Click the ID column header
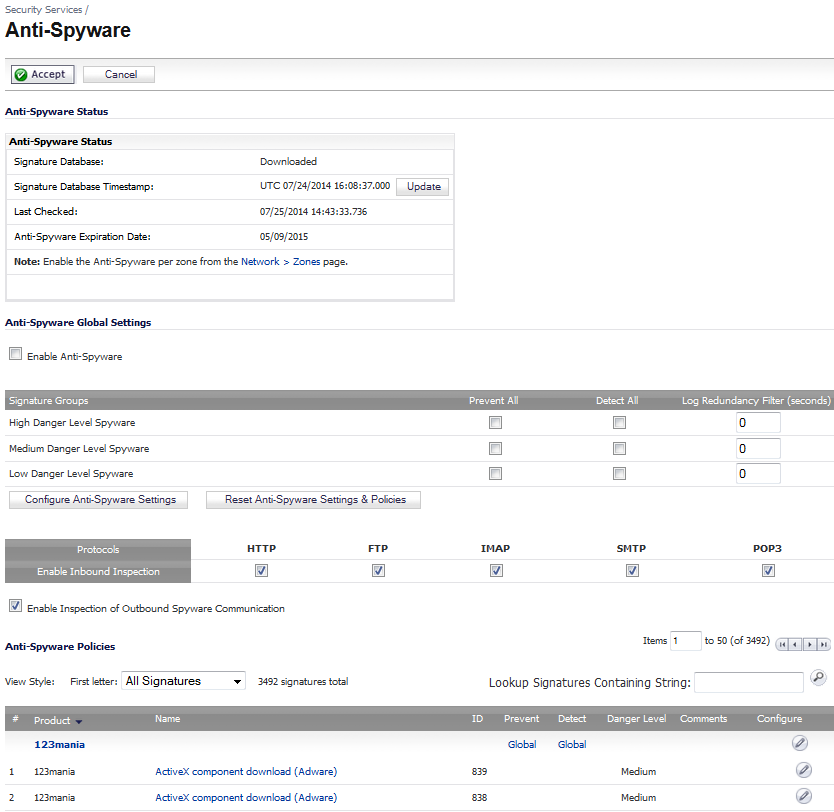This screenshot has height=812, width=834. 477,719
